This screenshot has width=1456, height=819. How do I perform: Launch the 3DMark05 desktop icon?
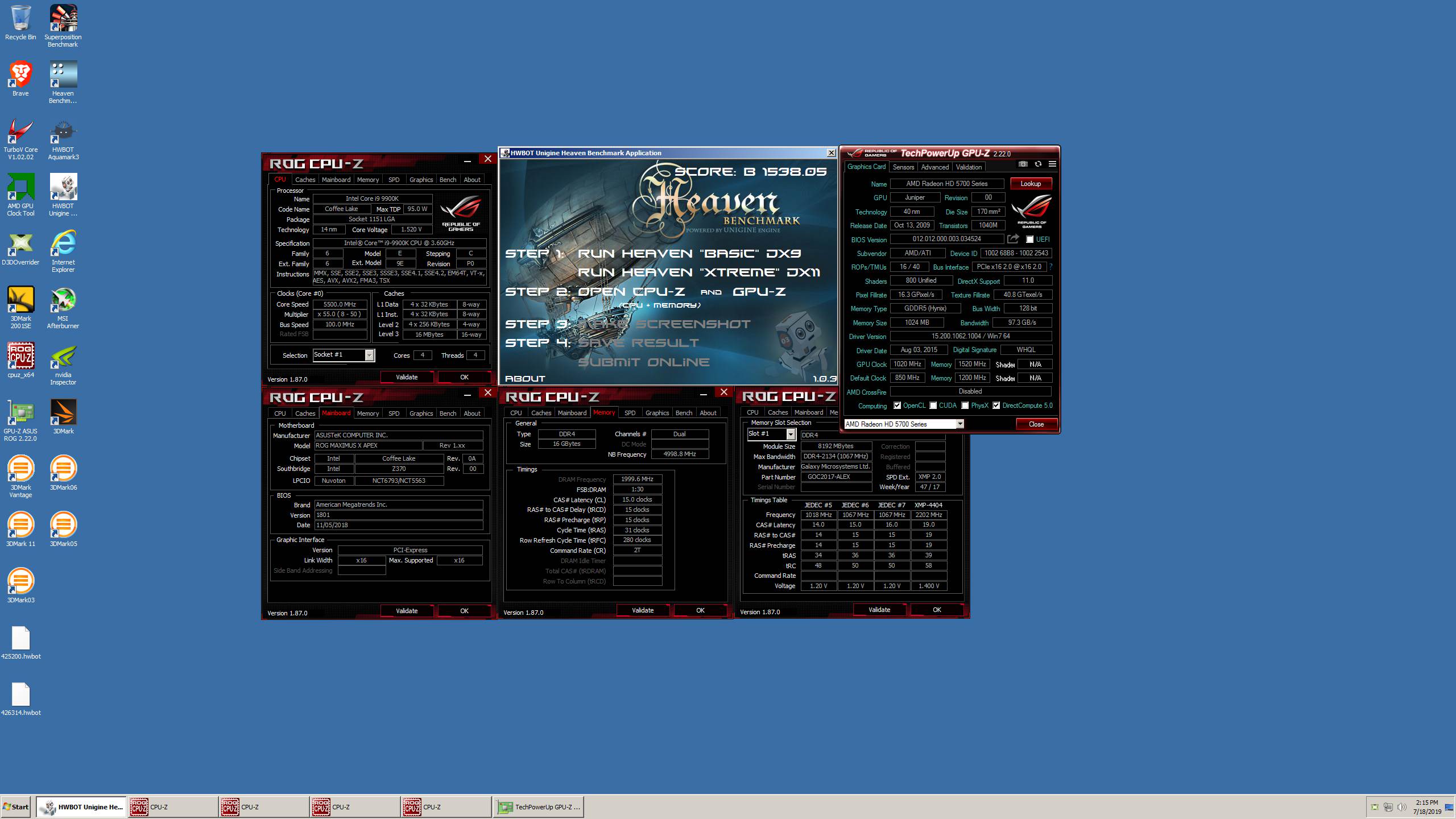63,530
